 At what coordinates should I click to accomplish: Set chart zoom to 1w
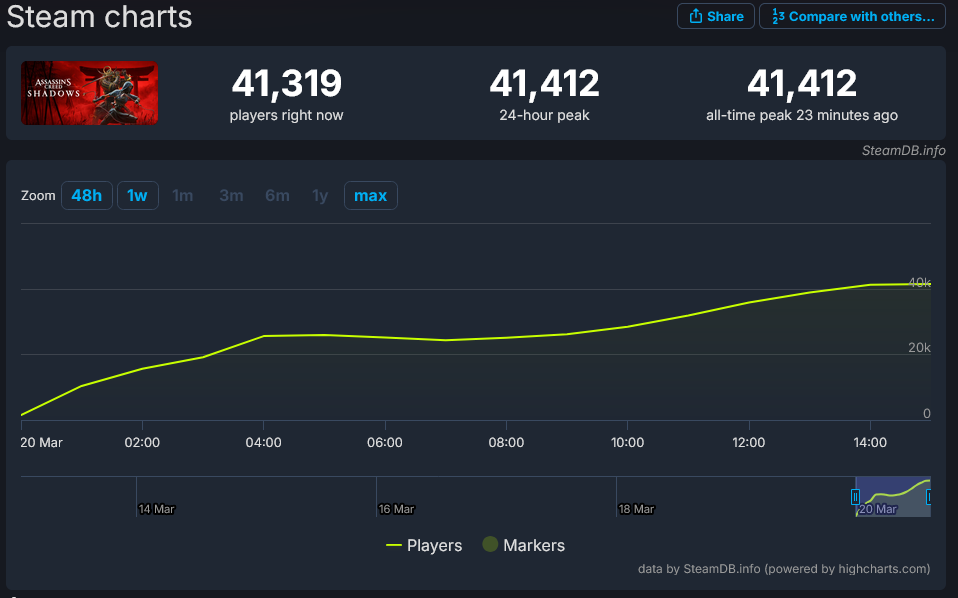[x=137, y=195]
